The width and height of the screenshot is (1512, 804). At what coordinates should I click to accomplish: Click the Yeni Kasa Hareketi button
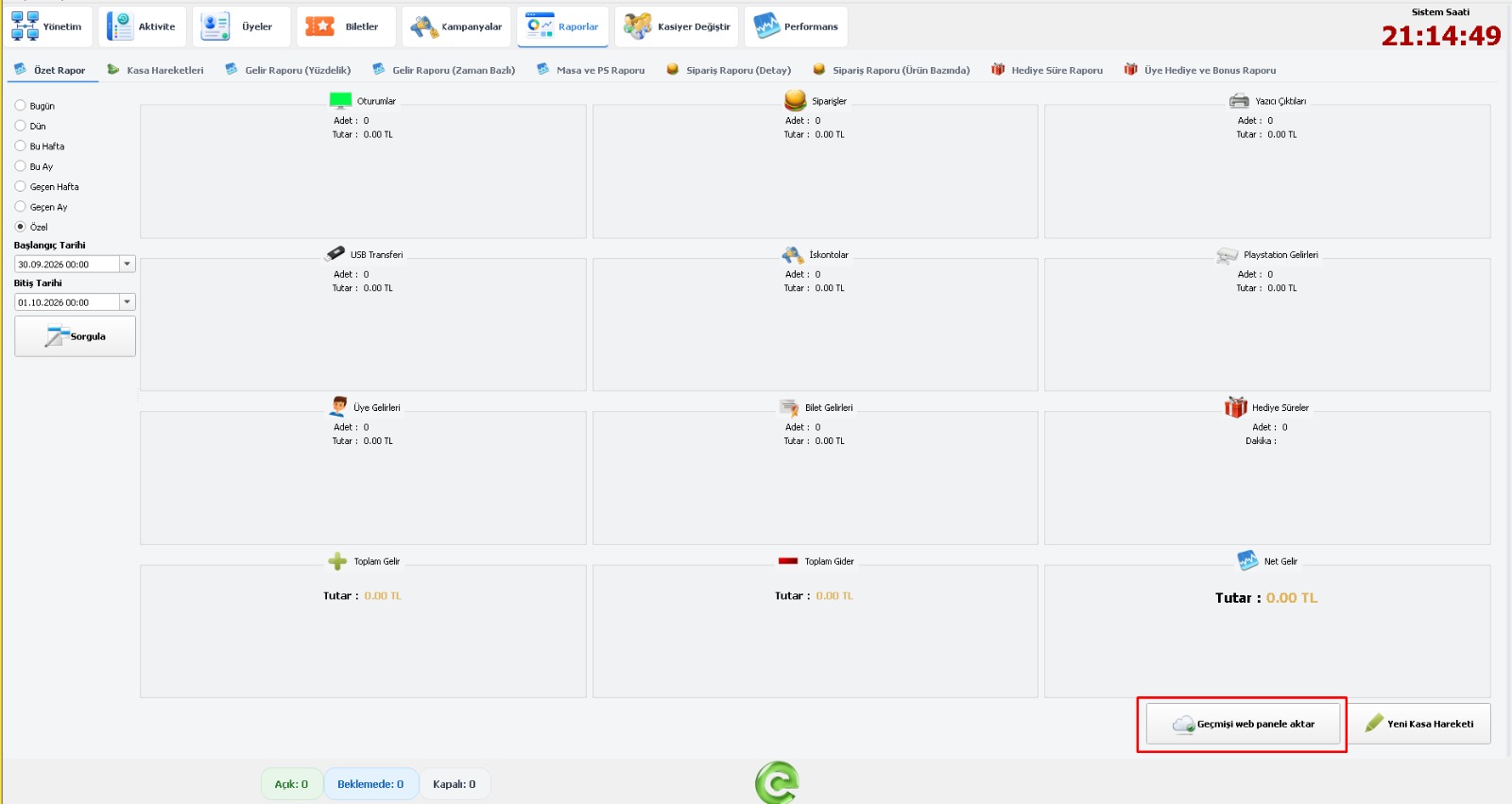point(1419,724)
